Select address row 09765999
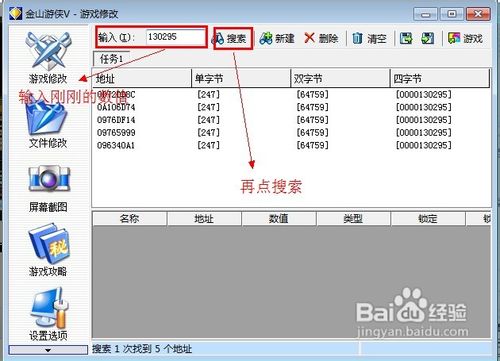 click(x=116, y=133)
